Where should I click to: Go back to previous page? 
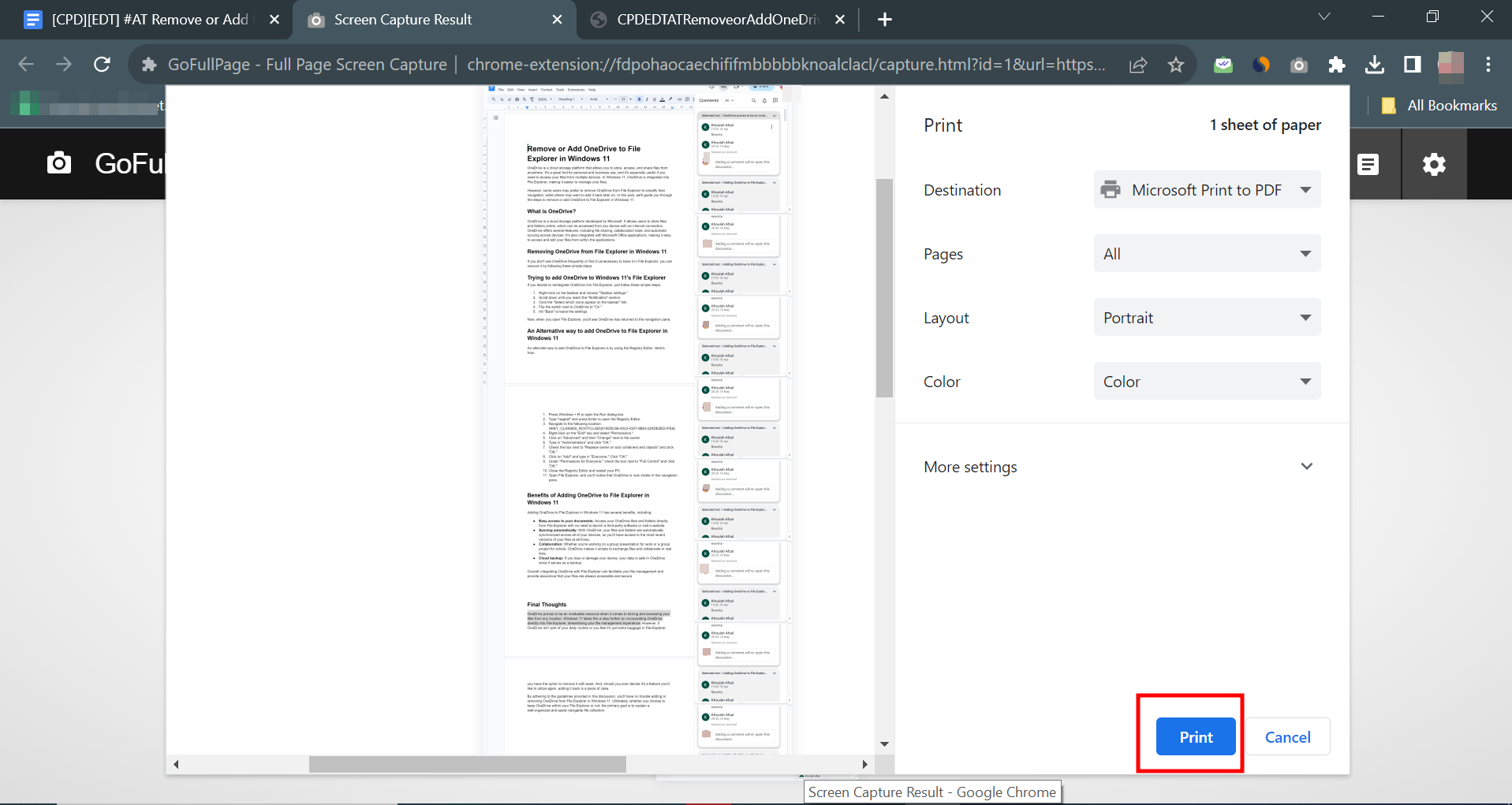coord(26,65)
